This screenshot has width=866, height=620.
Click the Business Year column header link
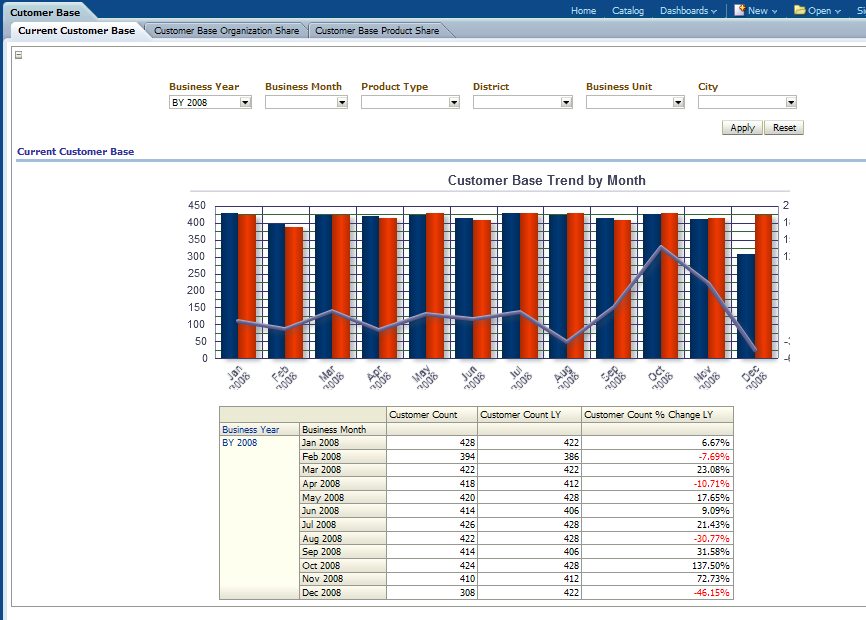click(250, 429)
